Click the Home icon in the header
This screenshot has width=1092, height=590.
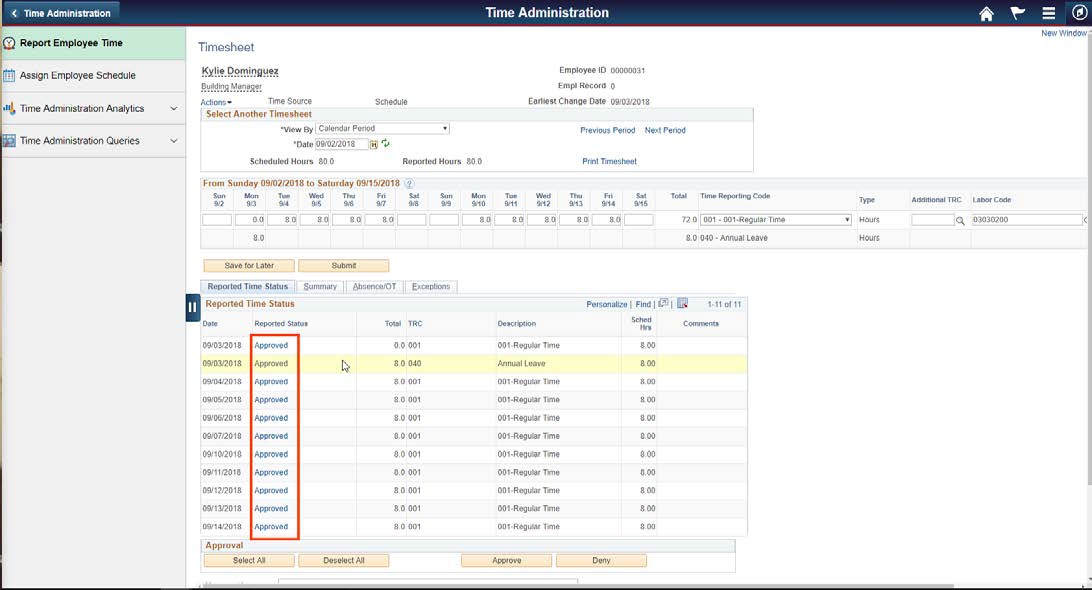tap(985, 13)
